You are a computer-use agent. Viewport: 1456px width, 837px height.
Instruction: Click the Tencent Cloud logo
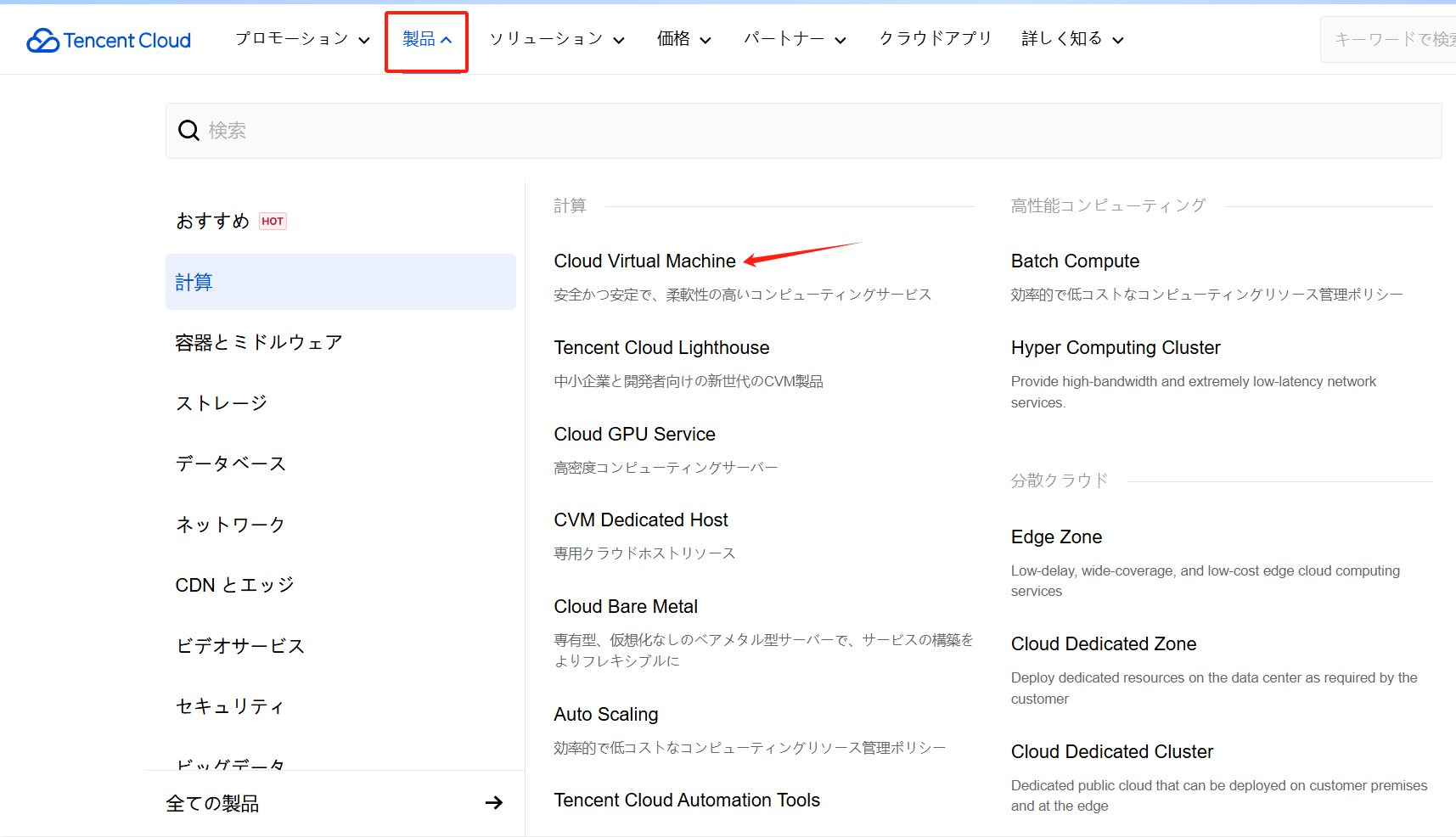point(109,40)
